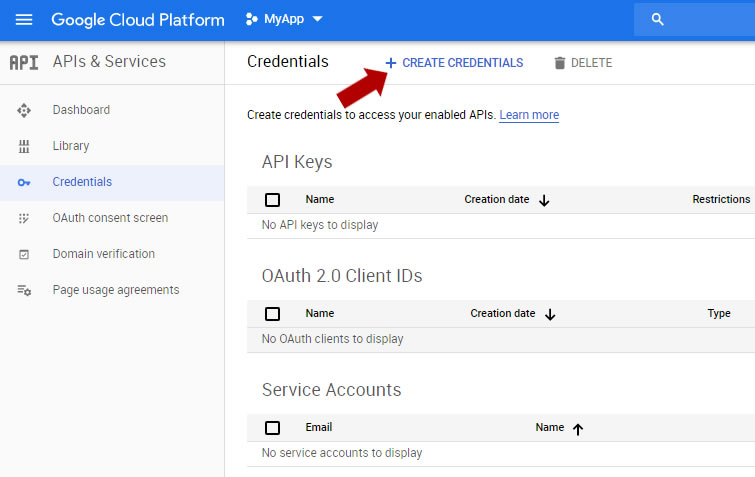The image size is (755, 477).
Task: Focus the top search input field
Action: 694,19
